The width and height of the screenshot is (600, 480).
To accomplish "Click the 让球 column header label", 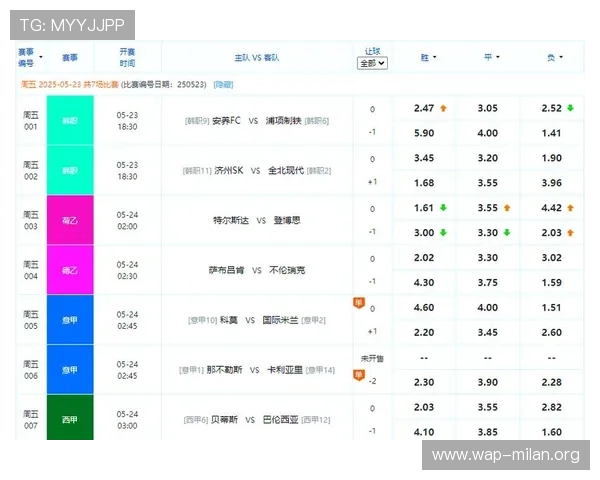I will (372, 51).
